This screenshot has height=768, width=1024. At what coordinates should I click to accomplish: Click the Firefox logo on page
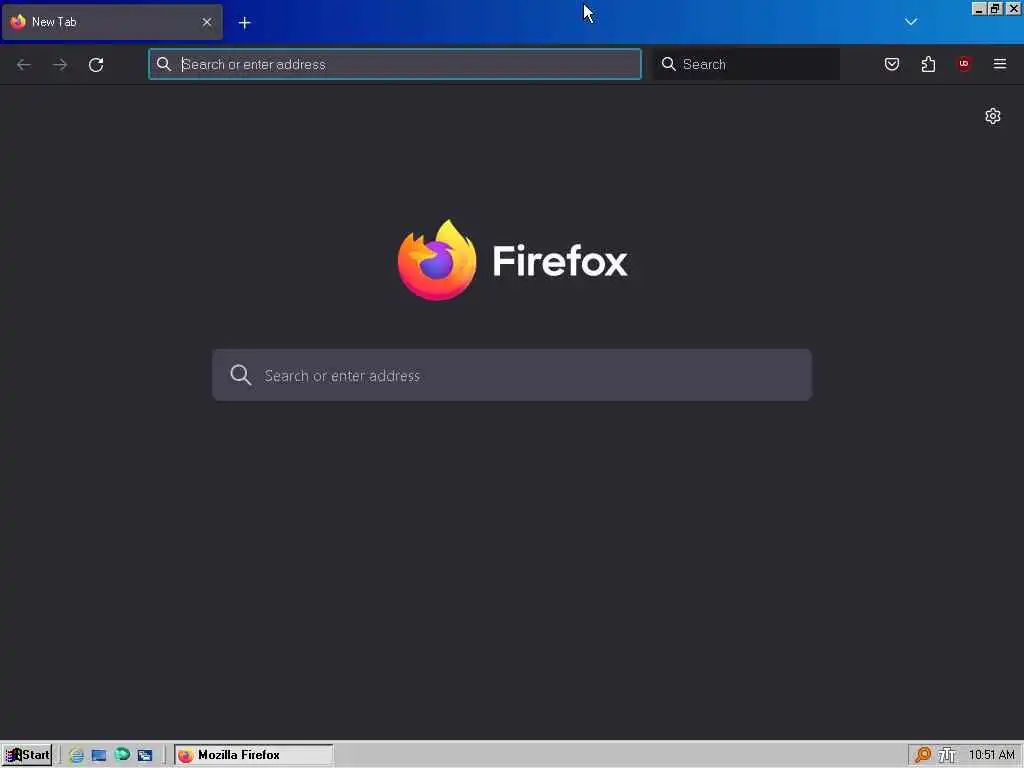[x=513, y=261]
